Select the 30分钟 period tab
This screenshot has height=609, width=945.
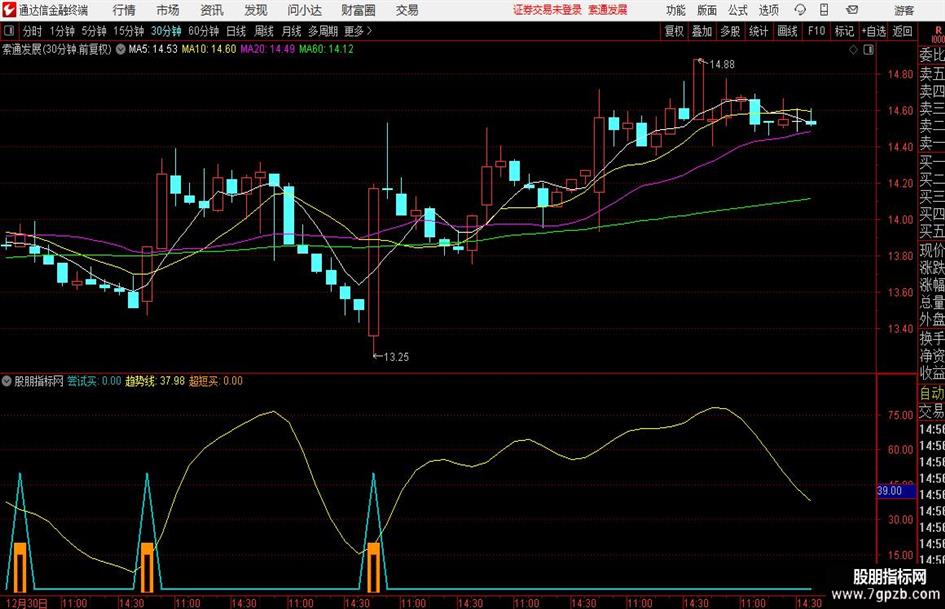[x=166, y=31]
